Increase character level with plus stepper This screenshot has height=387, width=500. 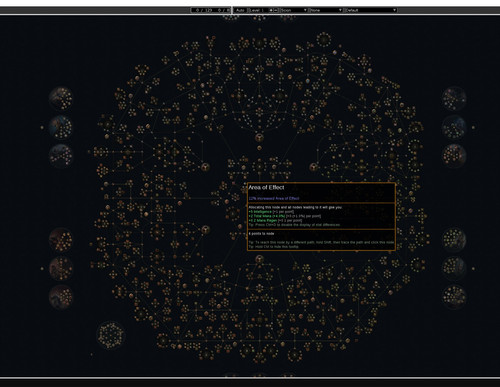tap(271, 10)
